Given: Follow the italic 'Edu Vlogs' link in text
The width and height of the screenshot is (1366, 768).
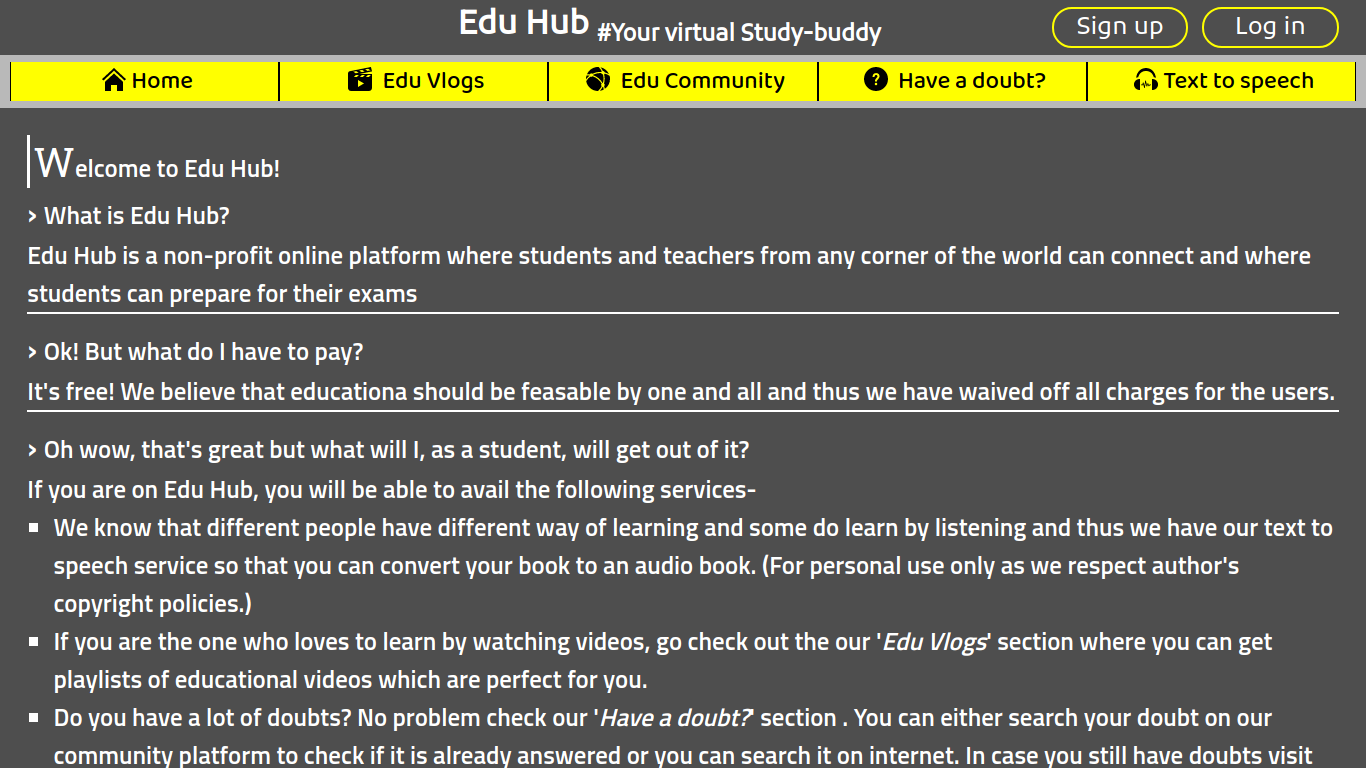Looking at the screenshot, I should click(934, 642).
